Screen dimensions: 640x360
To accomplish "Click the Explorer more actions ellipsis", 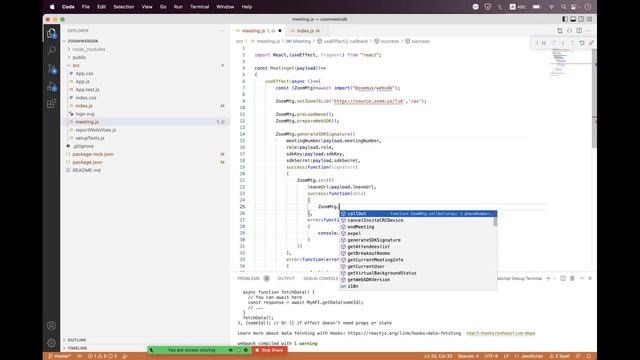I will pyautogui.click(x=222, y=31).
